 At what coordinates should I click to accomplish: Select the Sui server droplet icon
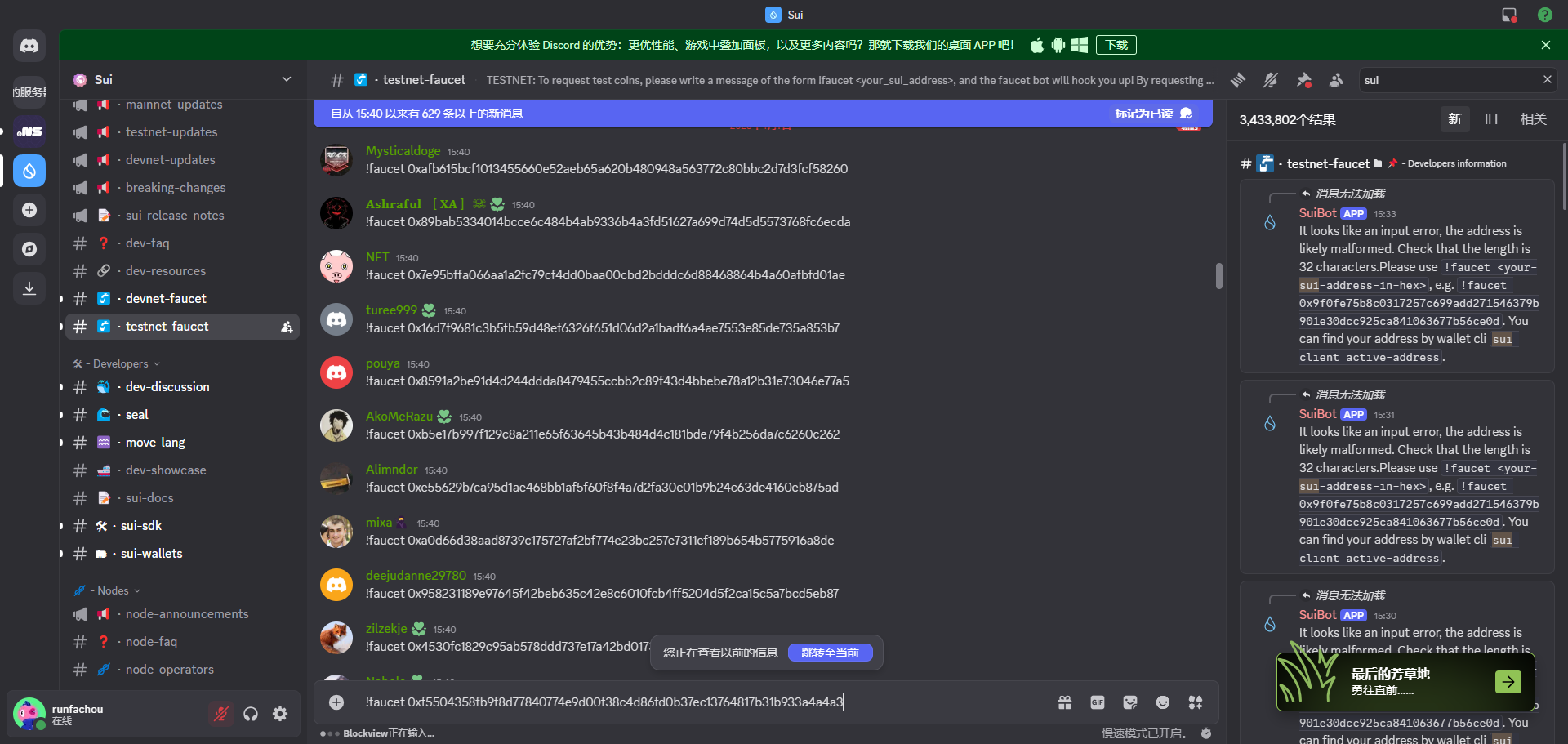[29, 171]
